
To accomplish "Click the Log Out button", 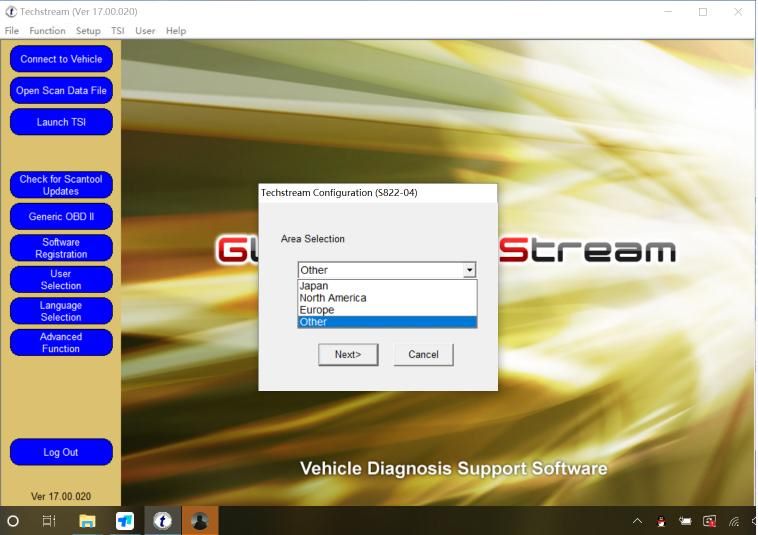I will (x=61, y=452).
